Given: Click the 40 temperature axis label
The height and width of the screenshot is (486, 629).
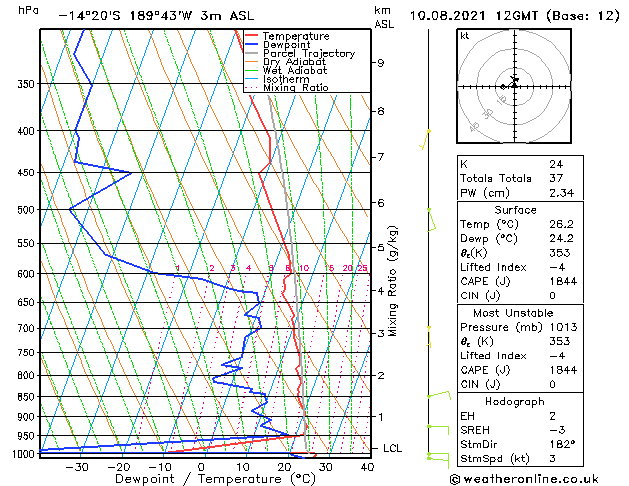Looking at the screenshot, I should [367, 467].
